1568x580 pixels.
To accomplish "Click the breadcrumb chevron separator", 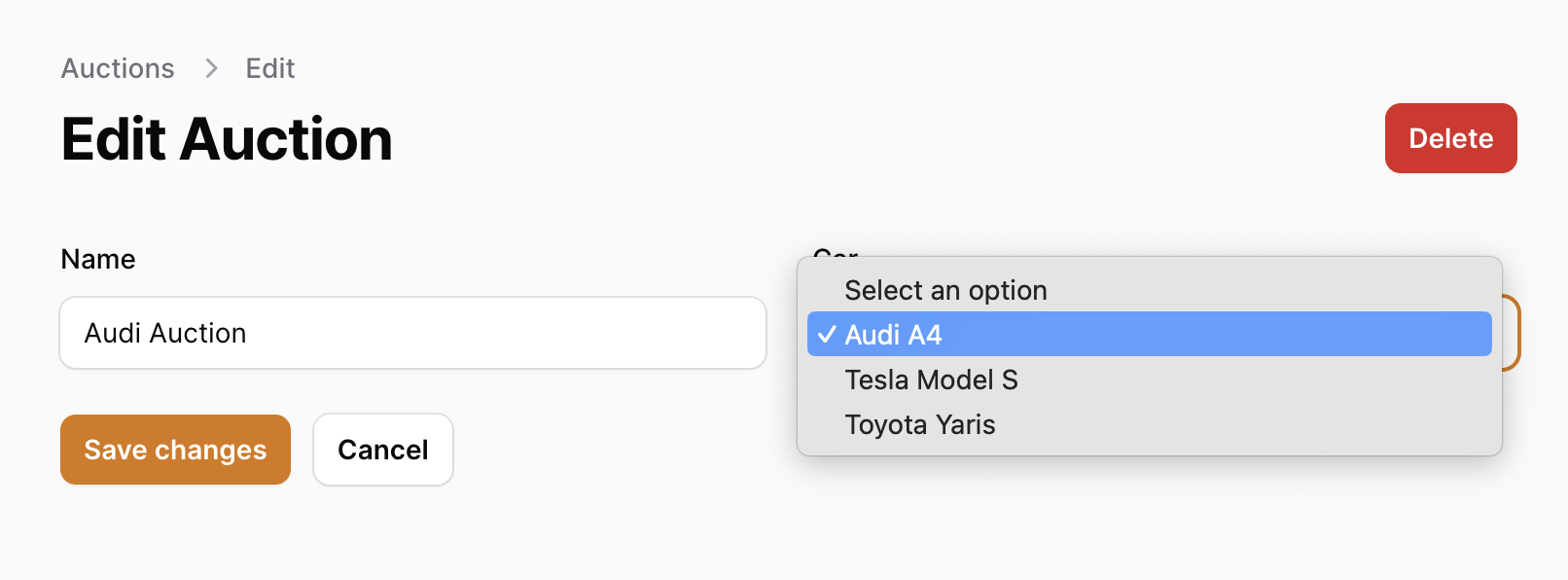I will click(x=211, y=68).
